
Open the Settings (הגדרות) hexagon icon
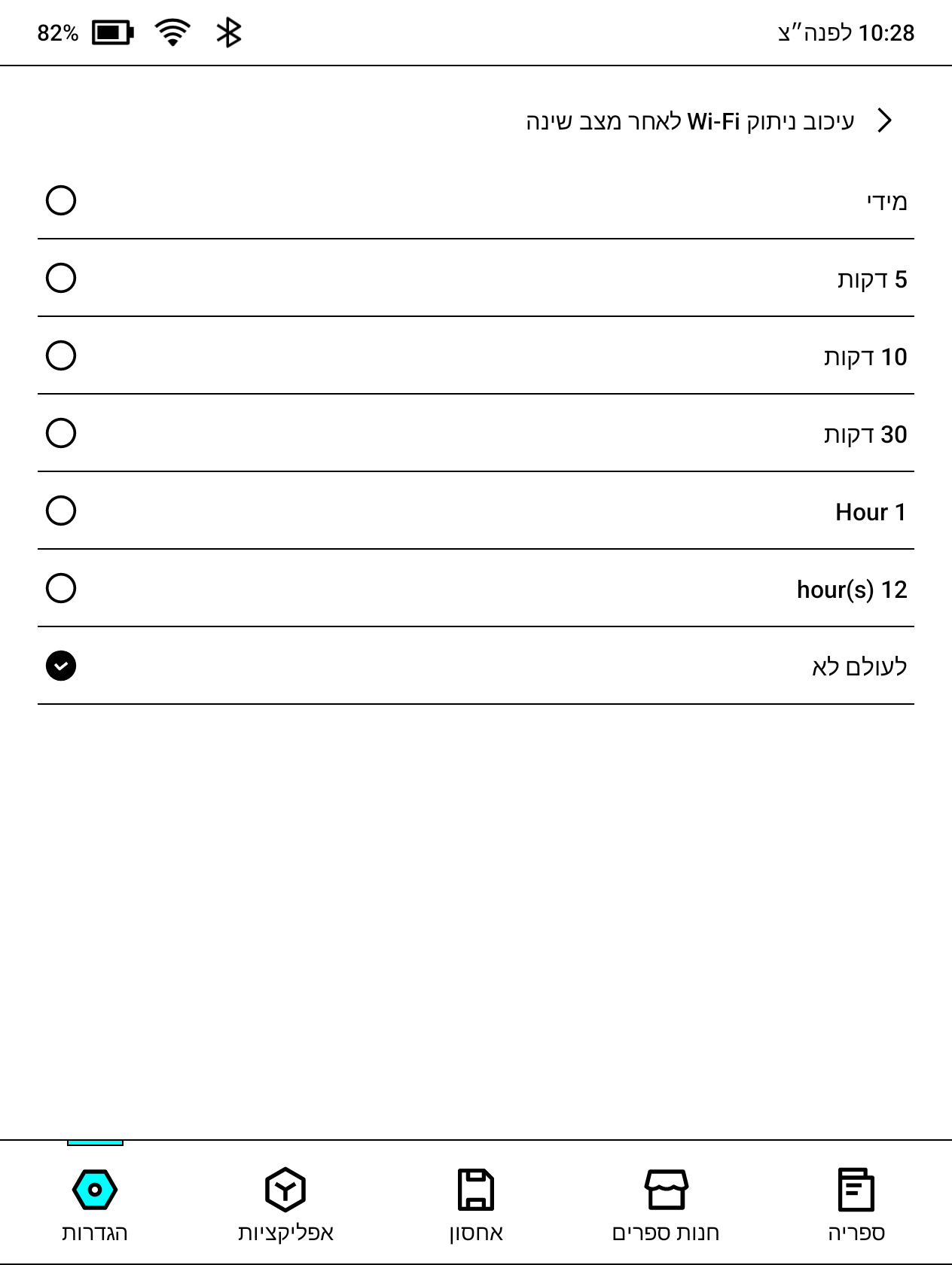(95, 1190)
